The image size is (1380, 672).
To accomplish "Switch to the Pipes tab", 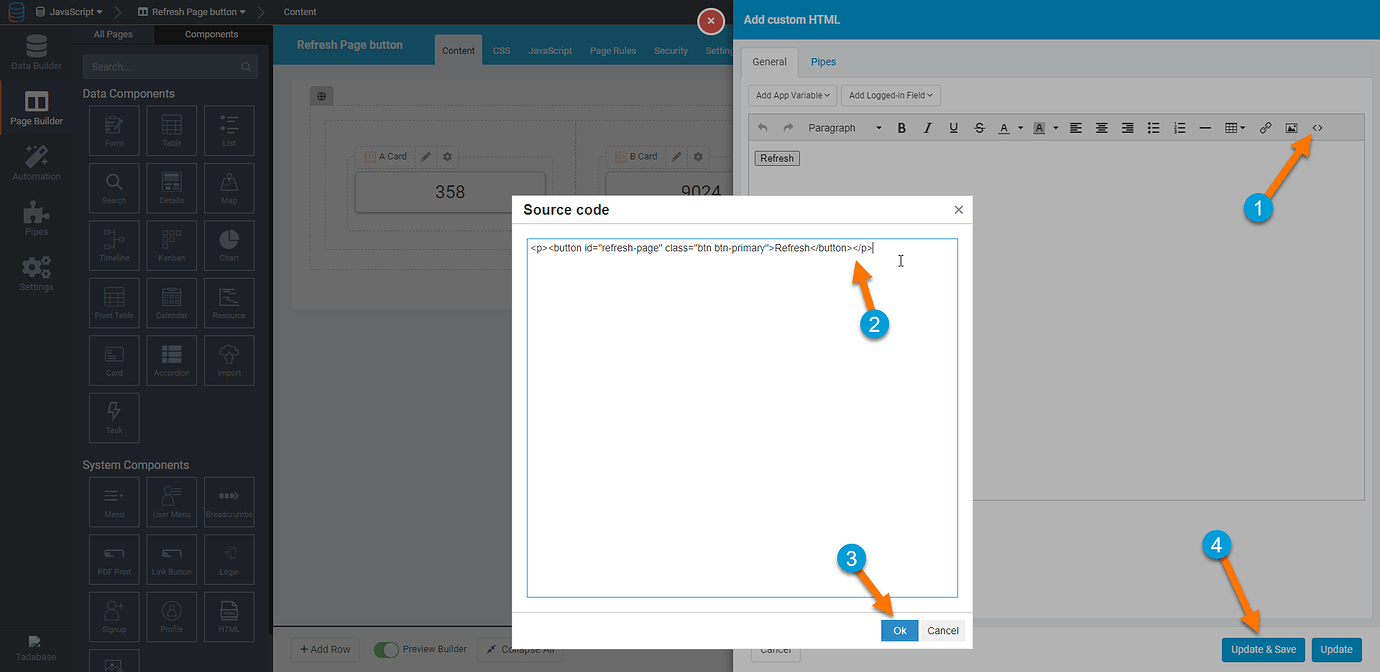I will [823, 62].
